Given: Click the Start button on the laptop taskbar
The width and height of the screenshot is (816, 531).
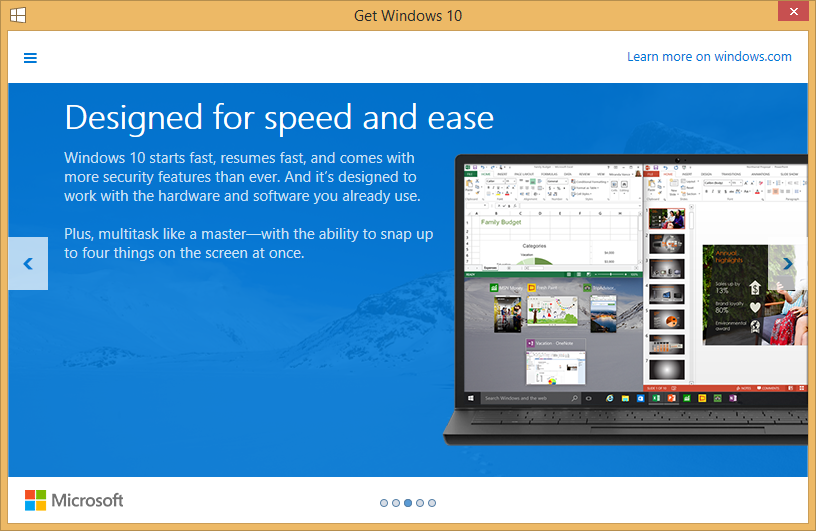Looking at the screenshot, I should (x=472, y=398).
